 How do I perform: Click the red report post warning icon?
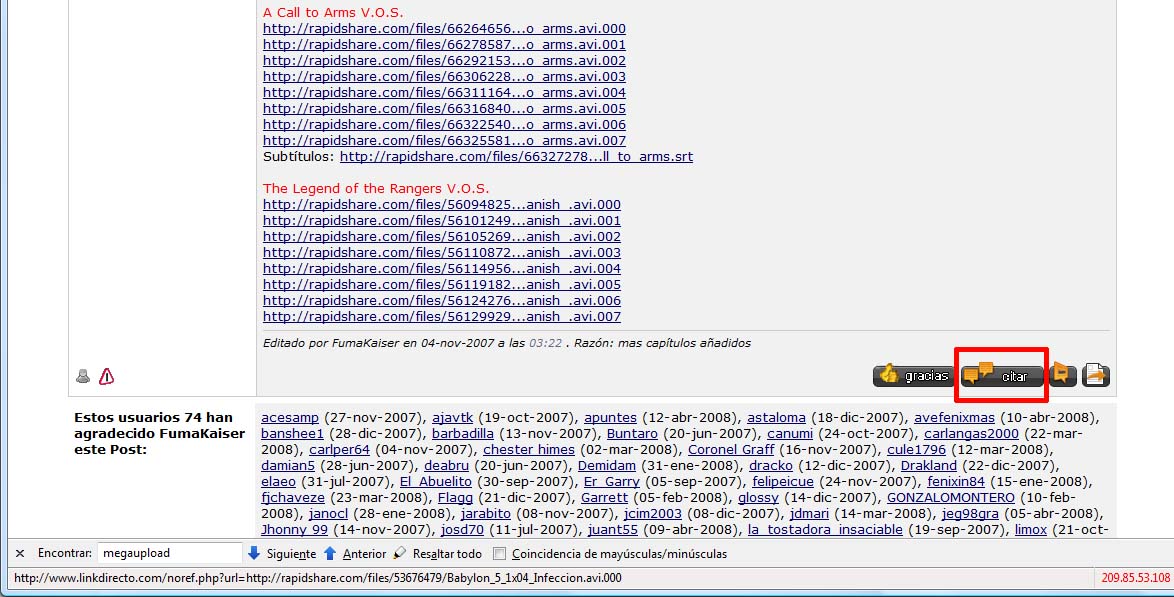(x=106, y=376)
